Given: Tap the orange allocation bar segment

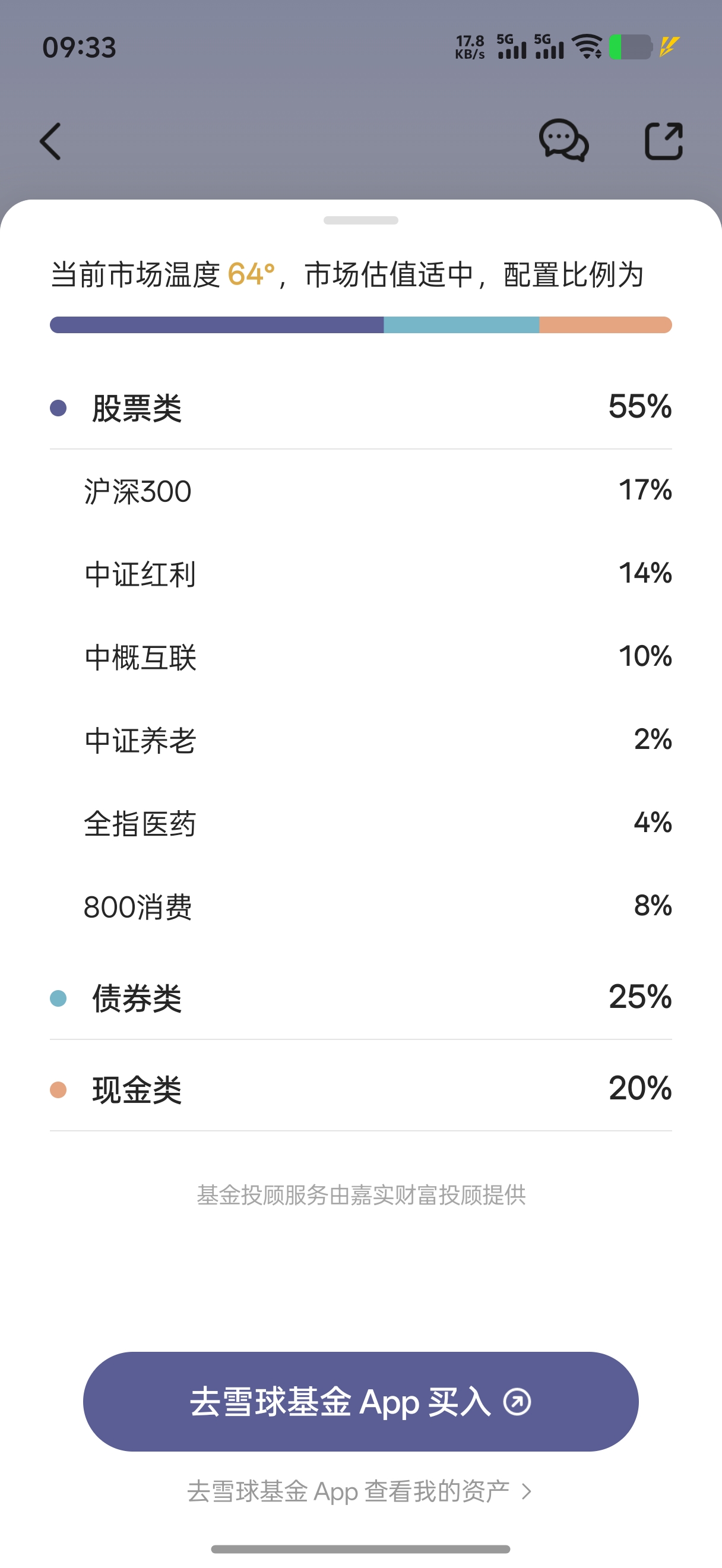Looking at the screenshot, I should click(605, 325).
